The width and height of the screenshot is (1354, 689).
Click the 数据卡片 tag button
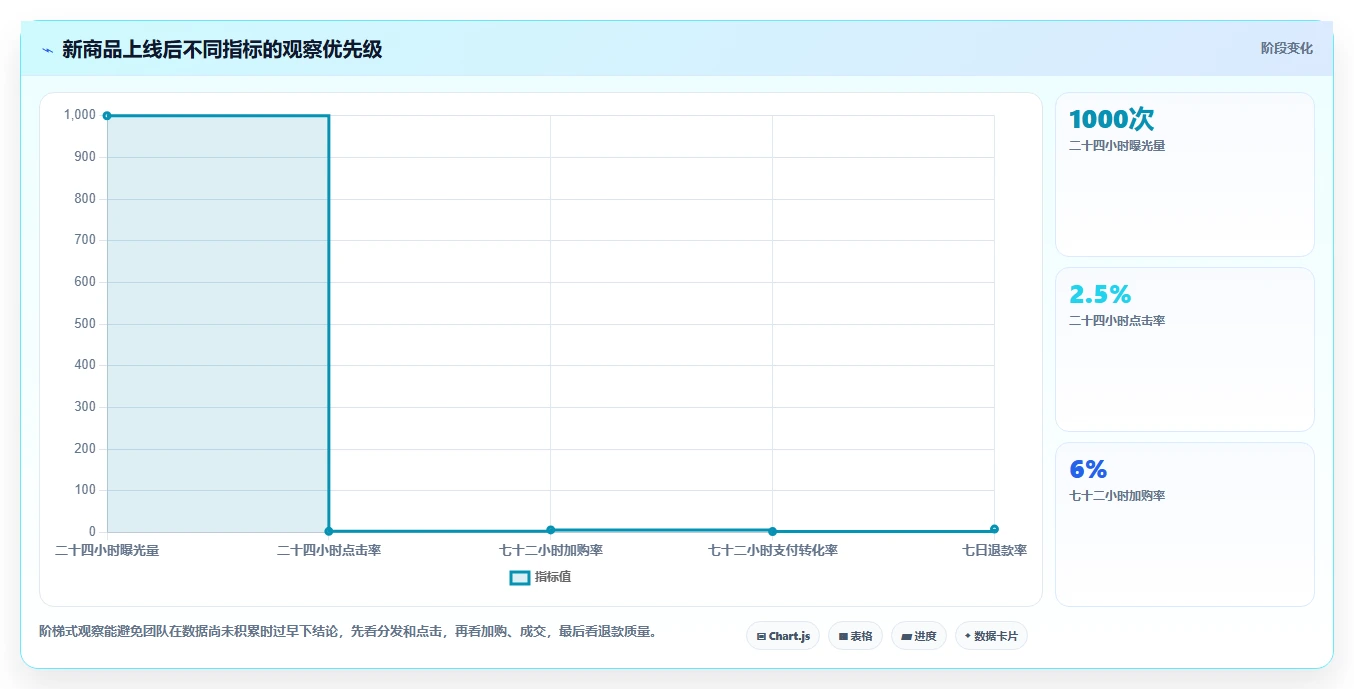click(991, 636)
